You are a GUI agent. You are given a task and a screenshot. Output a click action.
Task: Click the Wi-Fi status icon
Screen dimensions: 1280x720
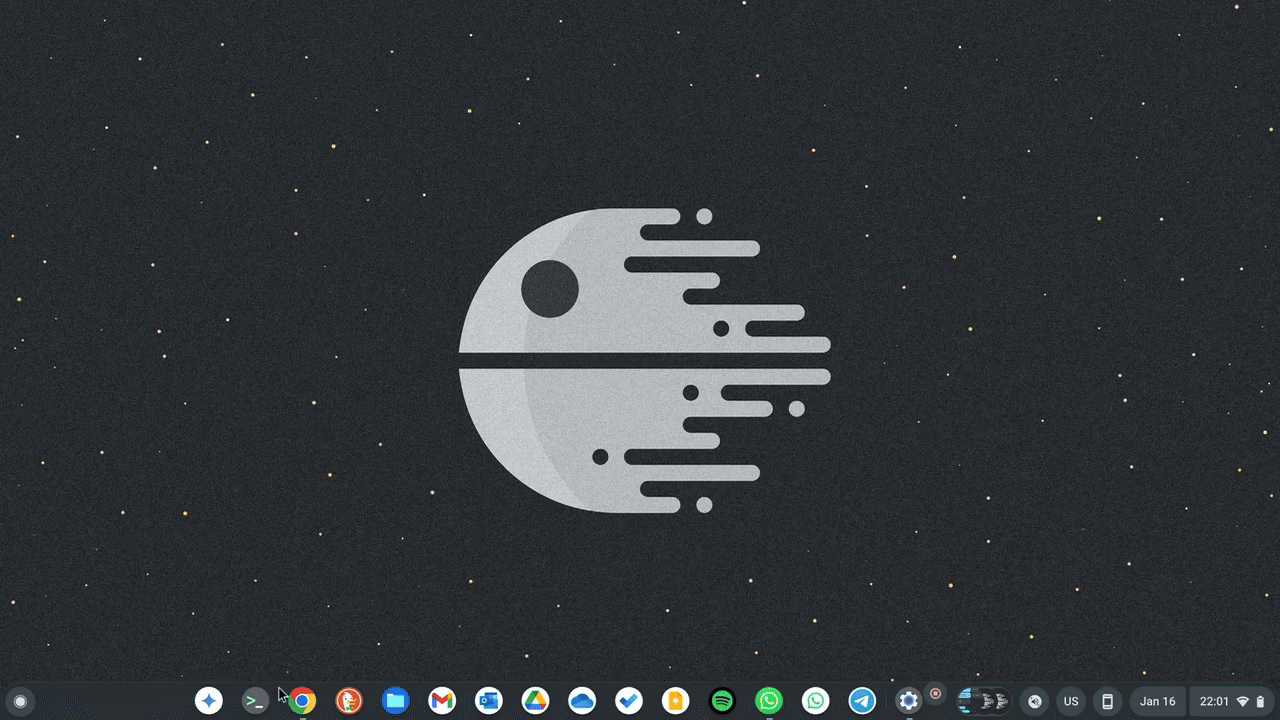[1243, 701]
